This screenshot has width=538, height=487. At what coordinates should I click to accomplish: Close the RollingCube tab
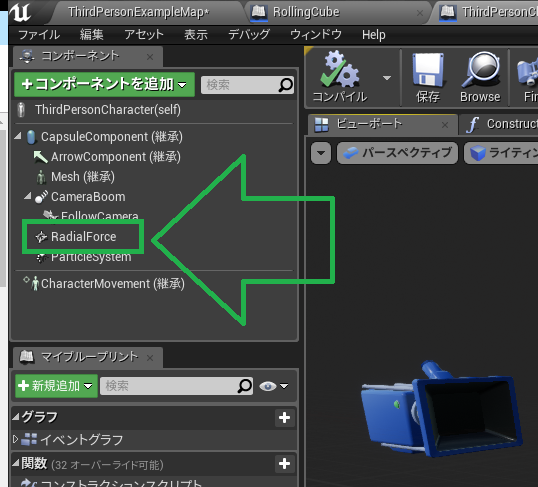coord(419,13)
